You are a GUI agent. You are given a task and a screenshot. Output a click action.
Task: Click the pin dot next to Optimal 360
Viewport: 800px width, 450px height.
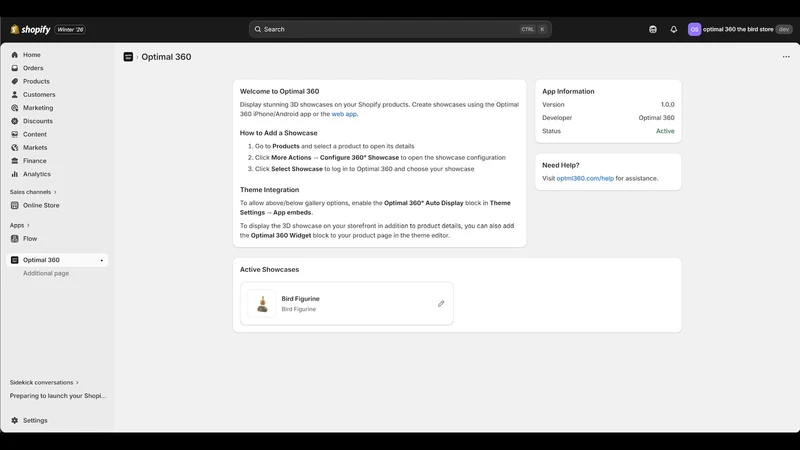click(x=102, y=260)
